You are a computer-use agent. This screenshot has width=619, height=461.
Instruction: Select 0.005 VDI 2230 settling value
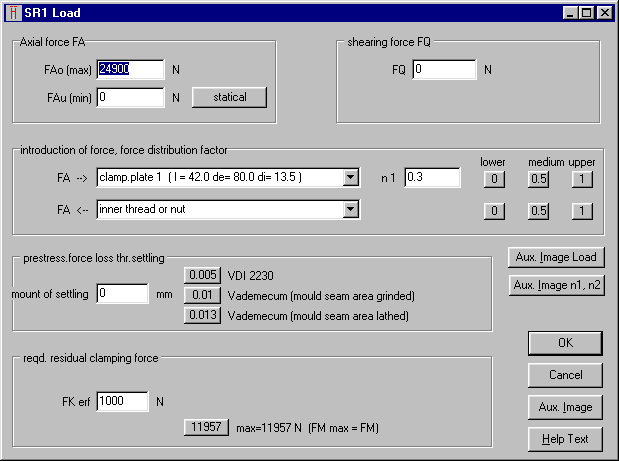click(x=202, y=276)
